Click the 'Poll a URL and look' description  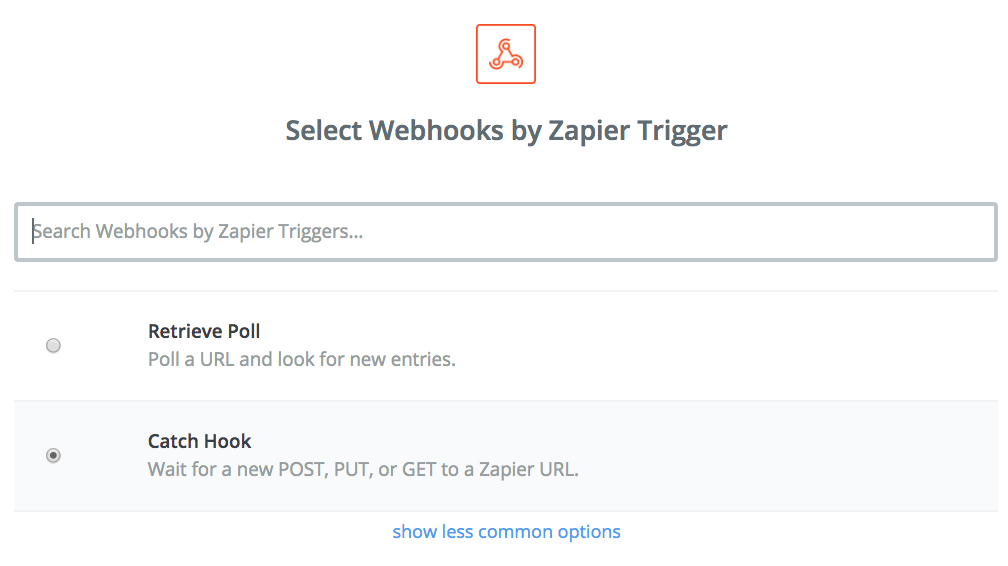tap(302, 359)
